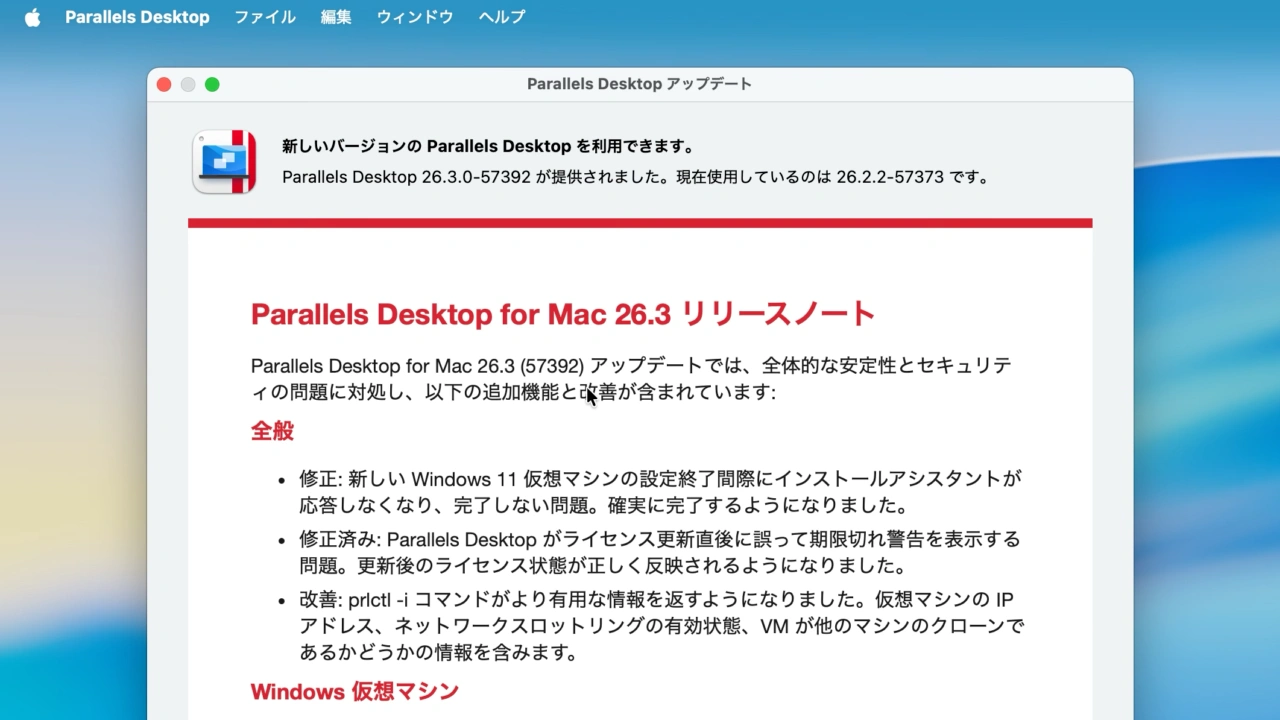Click the bold 新しいバージョン availability message
This screenshot has width=1280, height=720.
(x=488, y=146)
